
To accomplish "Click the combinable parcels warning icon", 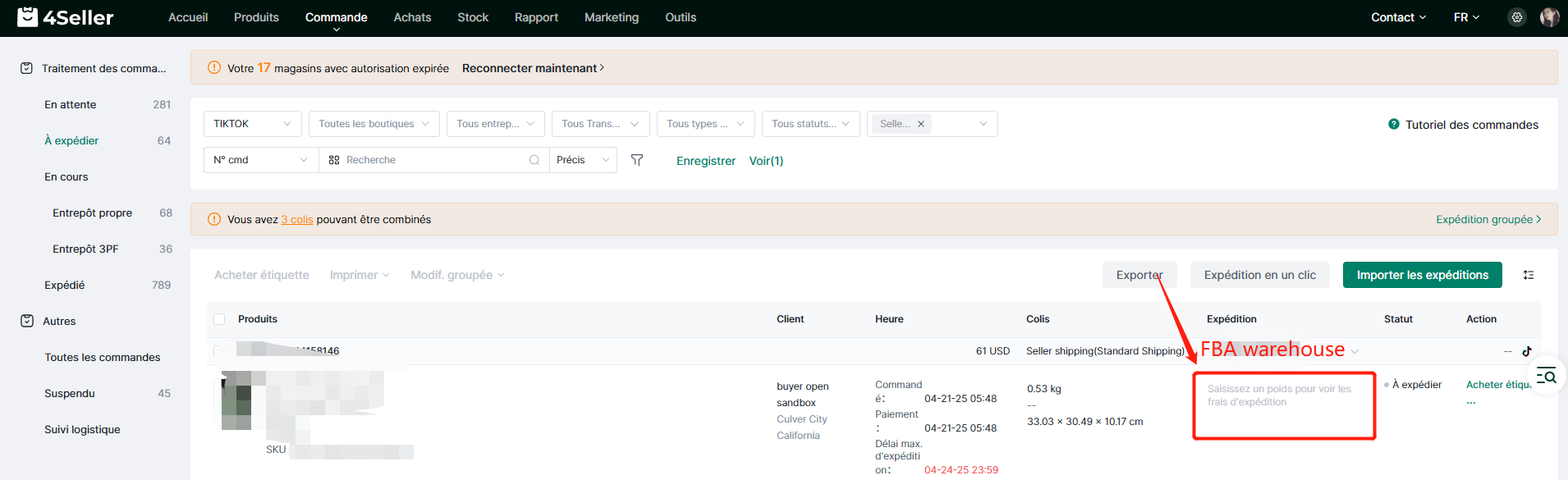I will point(214,219).
